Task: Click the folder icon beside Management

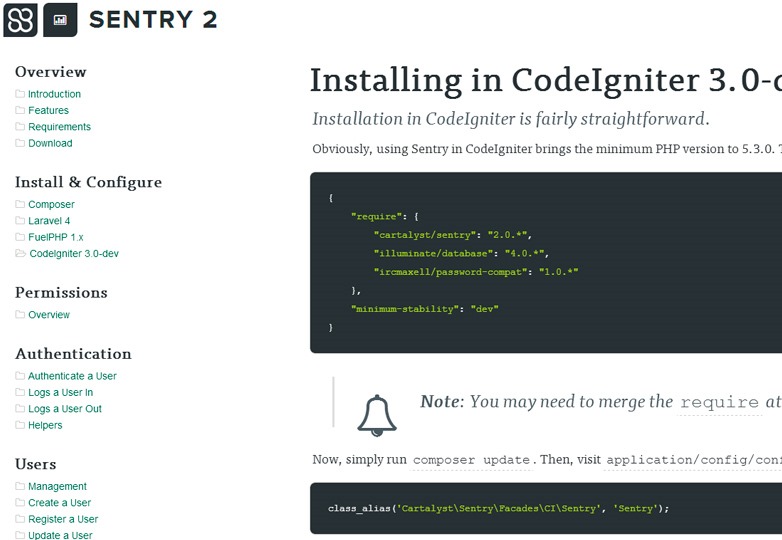Action: pyautogui.click(x=20, y=487)
